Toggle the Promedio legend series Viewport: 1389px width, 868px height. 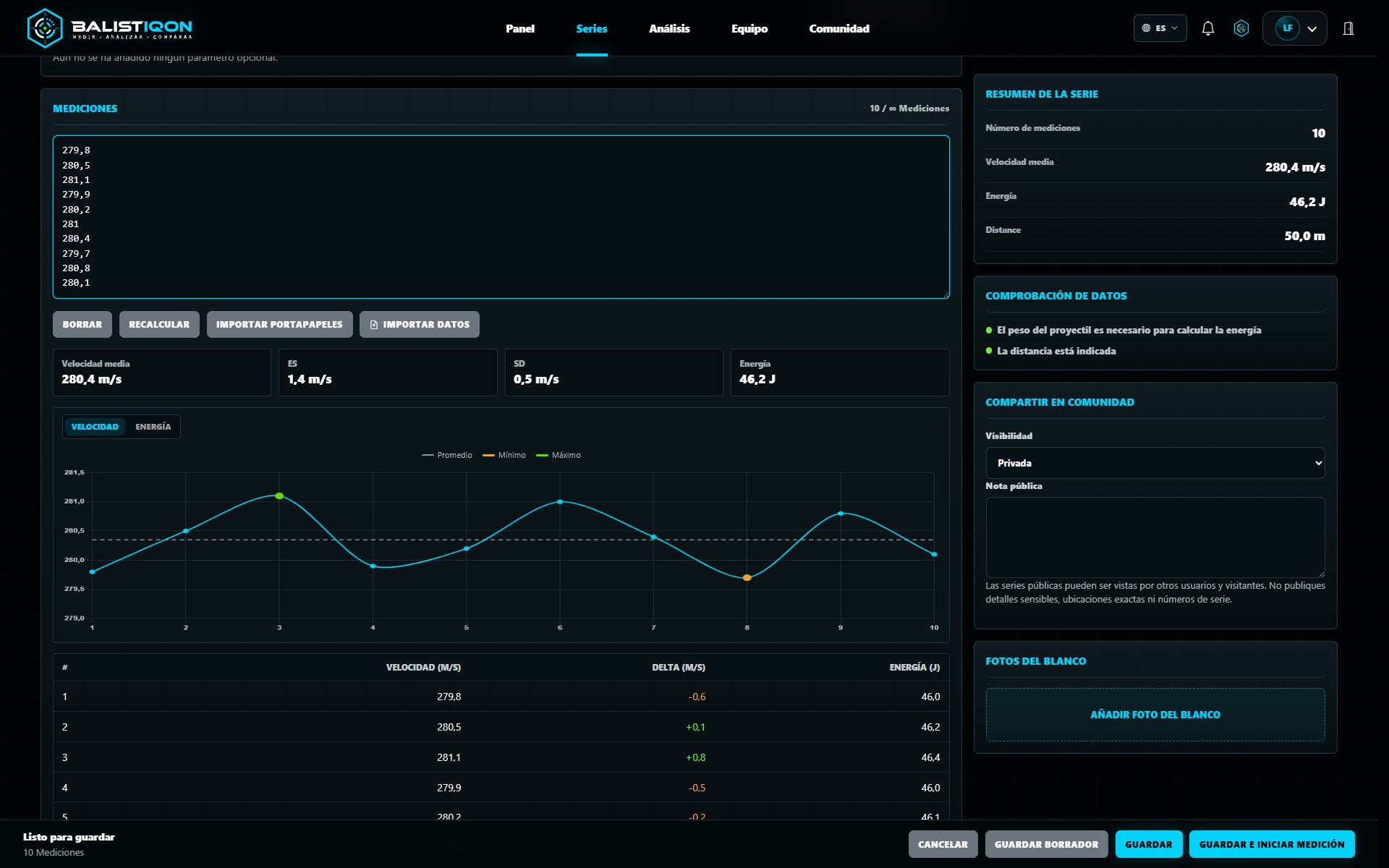447,455
